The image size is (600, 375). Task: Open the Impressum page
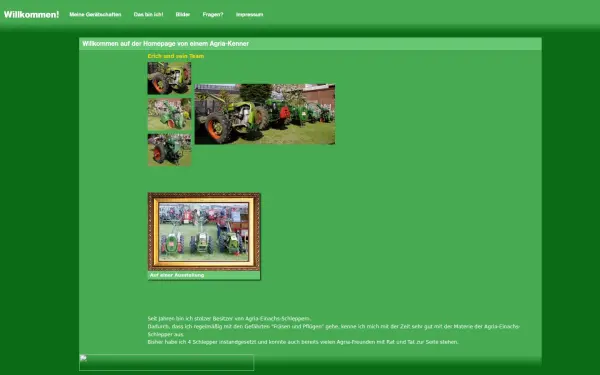pyautogui.click(x=249, y=15)
